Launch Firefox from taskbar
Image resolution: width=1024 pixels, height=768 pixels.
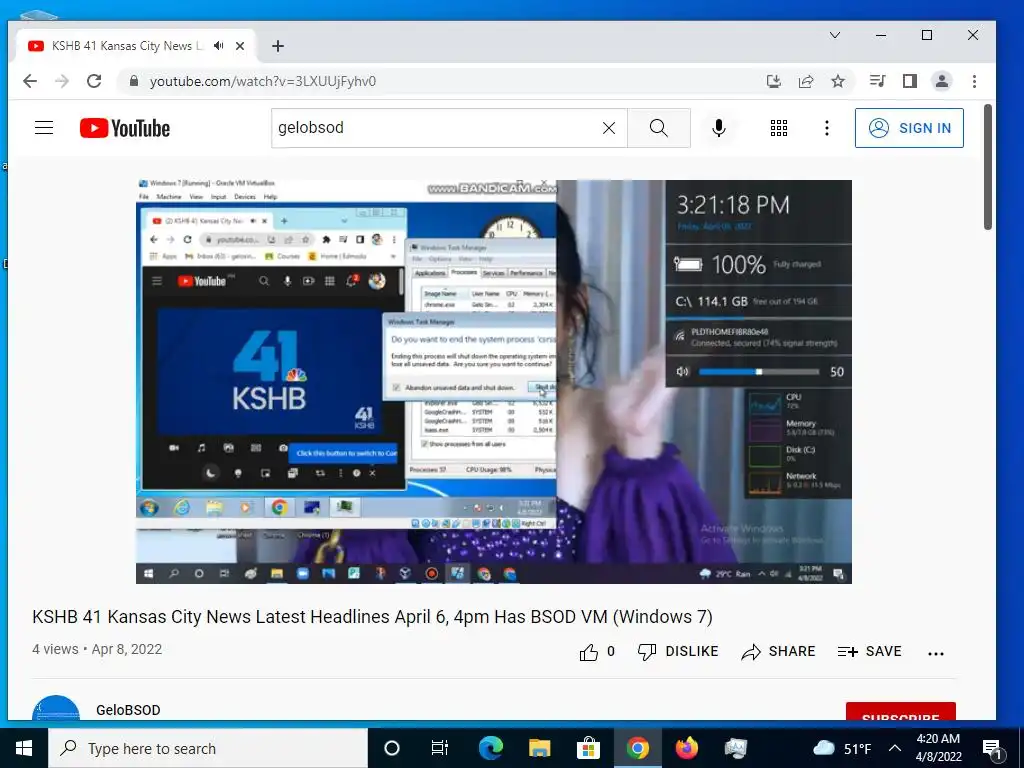click(686, 748)
